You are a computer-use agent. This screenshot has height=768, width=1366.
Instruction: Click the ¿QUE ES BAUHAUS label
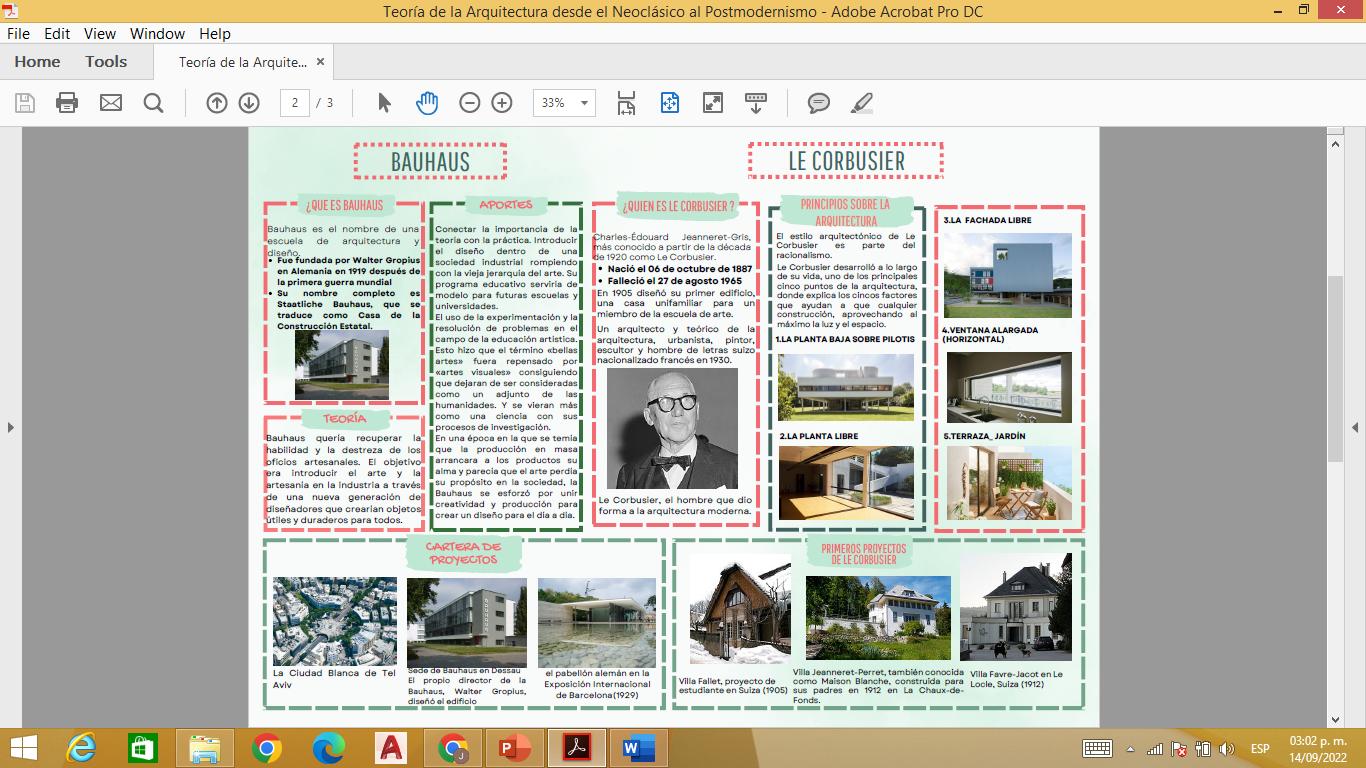(344, 205)
